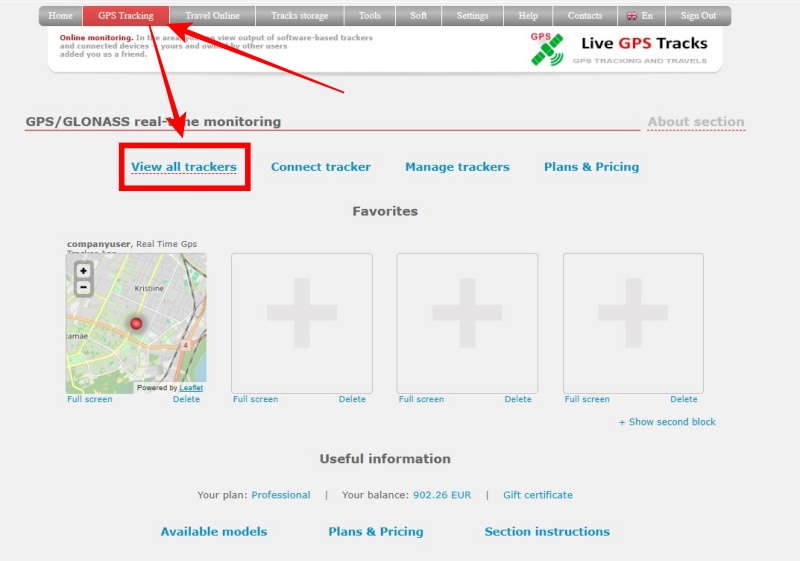Add favorite in third empty plus slot
The height and width of the screenshot is (561, 800).
[467, 323]
